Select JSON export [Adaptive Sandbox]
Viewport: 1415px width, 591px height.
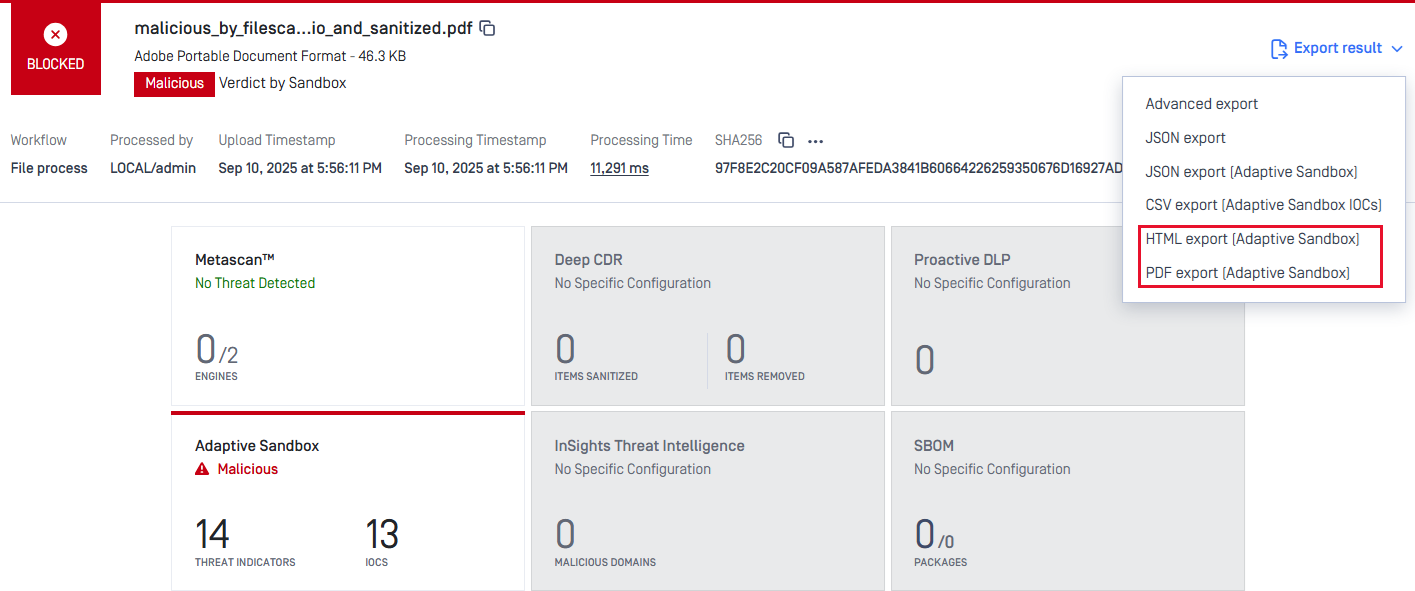1251,172
